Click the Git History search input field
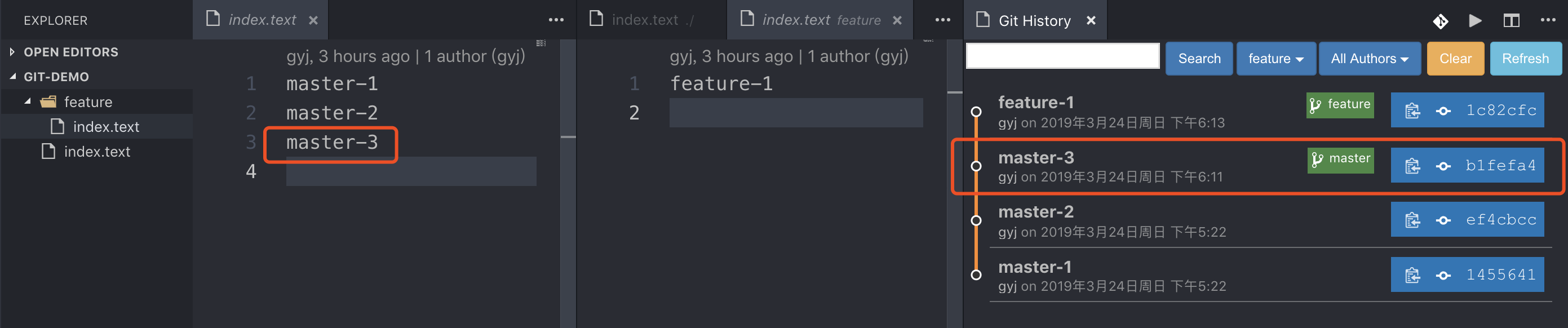The height and width of the screenshot is (328, 1568). tap(1063, 56)
